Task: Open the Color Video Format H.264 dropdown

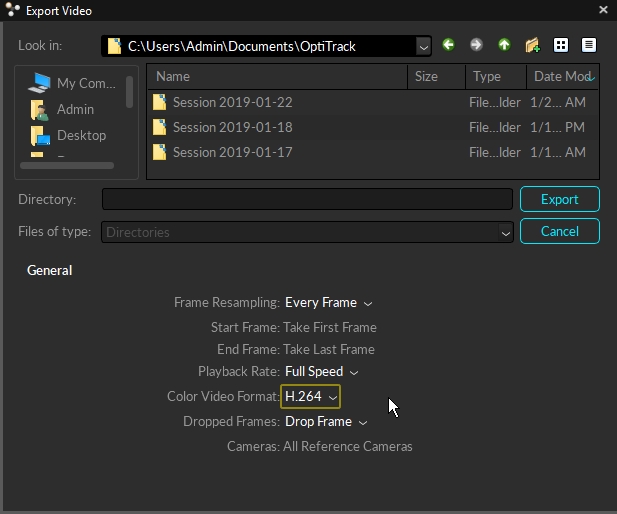Action: click(311, 397)
